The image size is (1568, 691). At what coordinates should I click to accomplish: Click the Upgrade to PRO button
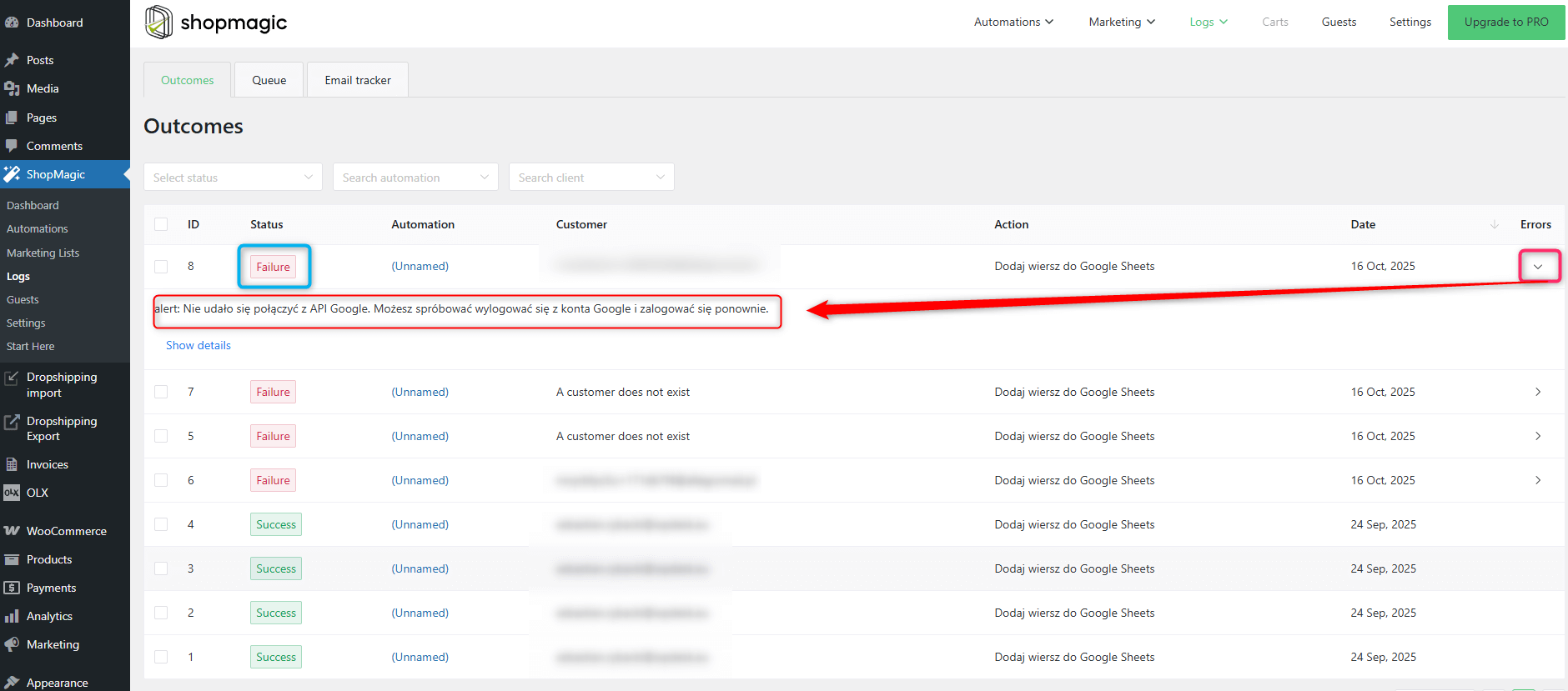point(1505,22)
